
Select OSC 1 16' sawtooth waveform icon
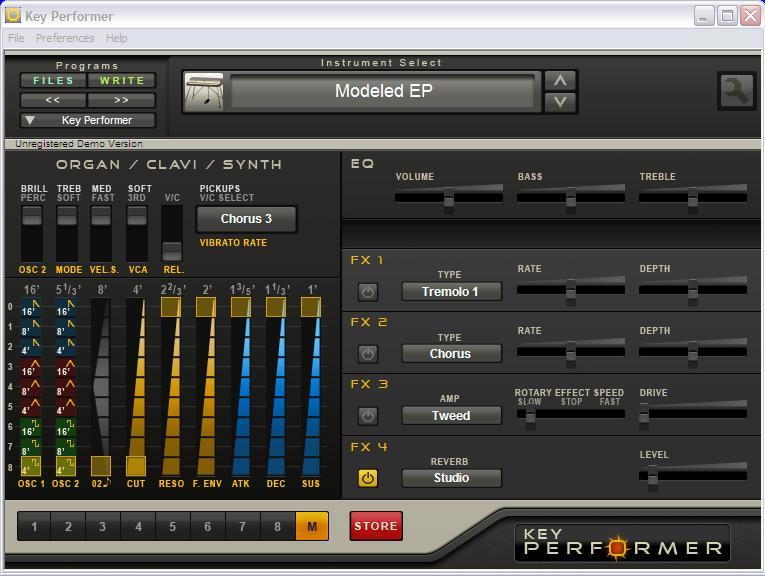31,308
